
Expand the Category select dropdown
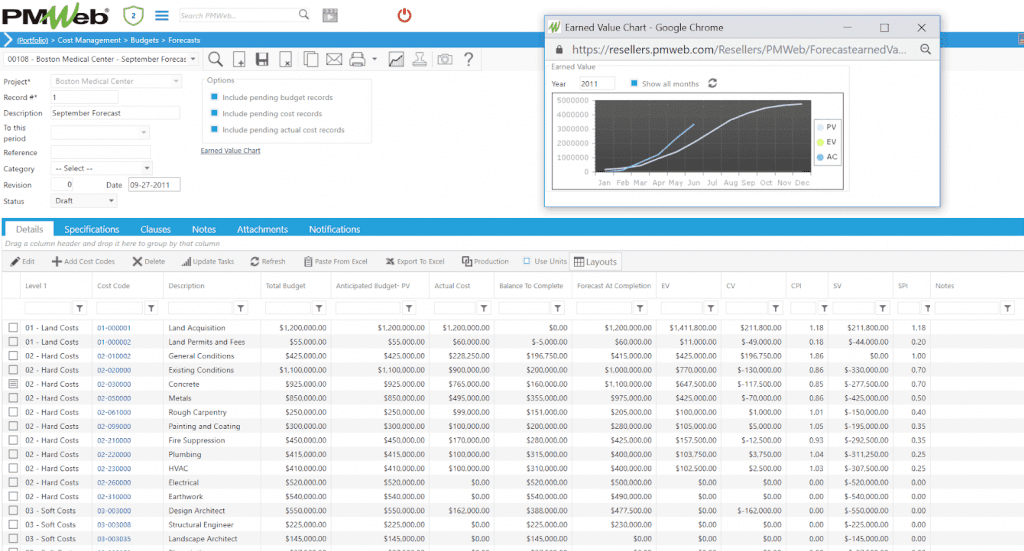[x=147, y=169]
